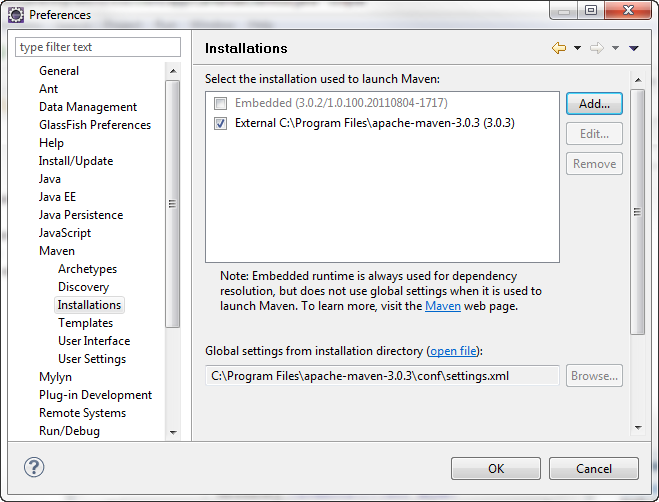Click the preferences tree scrollbar thumb
The image size is (659, 502).
[x=172, y=203]
